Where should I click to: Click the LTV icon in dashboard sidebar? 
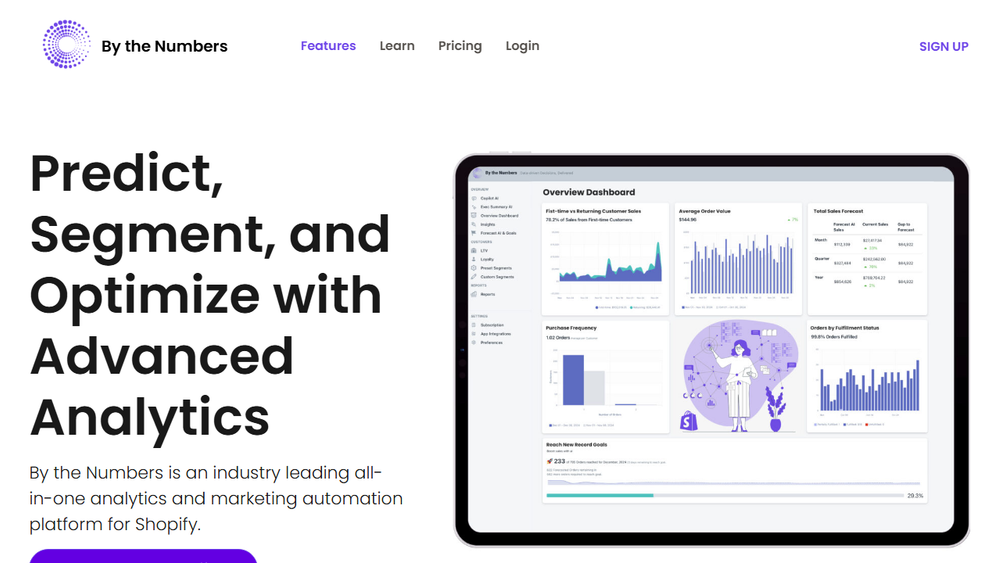(474, 251)
